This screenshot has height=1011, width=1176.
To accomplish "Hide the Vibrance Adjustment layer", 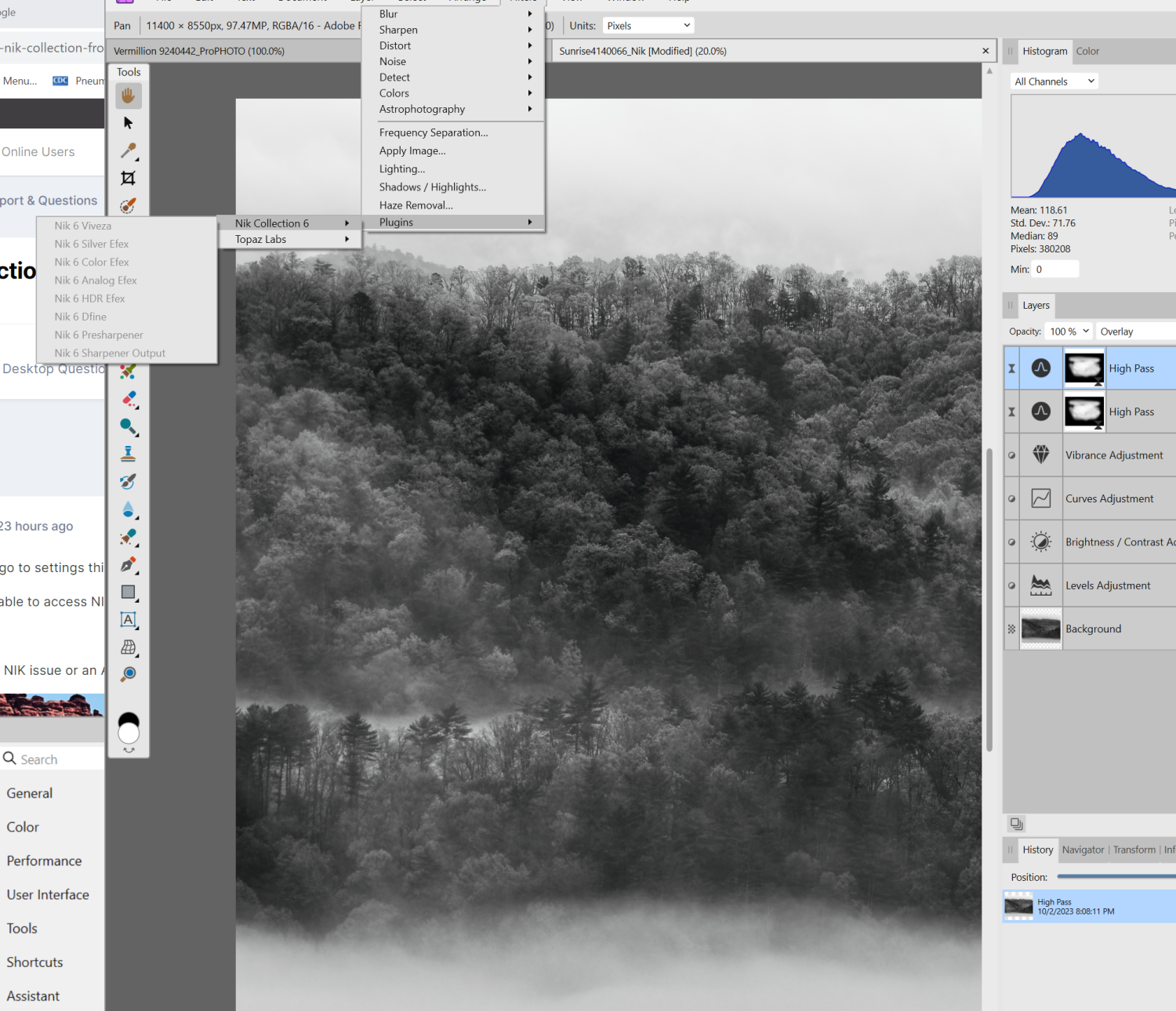I will coord(1011,455).
